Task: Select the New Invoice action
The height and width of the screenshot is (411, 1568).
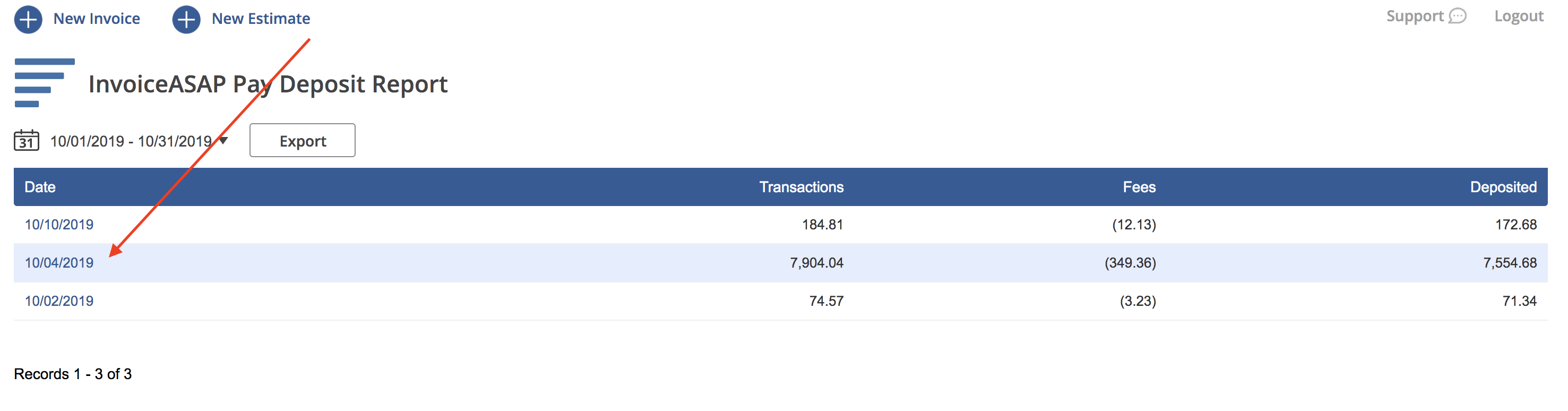Action: coord(96,18)
